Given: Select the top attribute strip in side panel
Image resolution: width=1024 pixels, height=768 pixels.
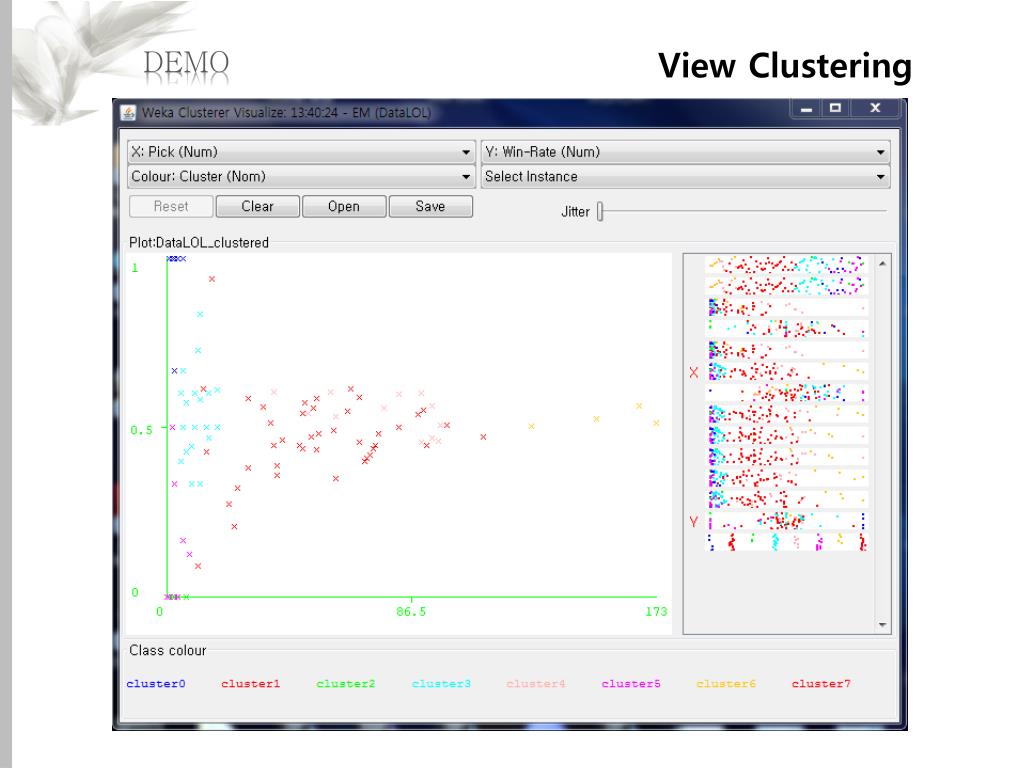Looking at the screenshot, I should point(787,264).
